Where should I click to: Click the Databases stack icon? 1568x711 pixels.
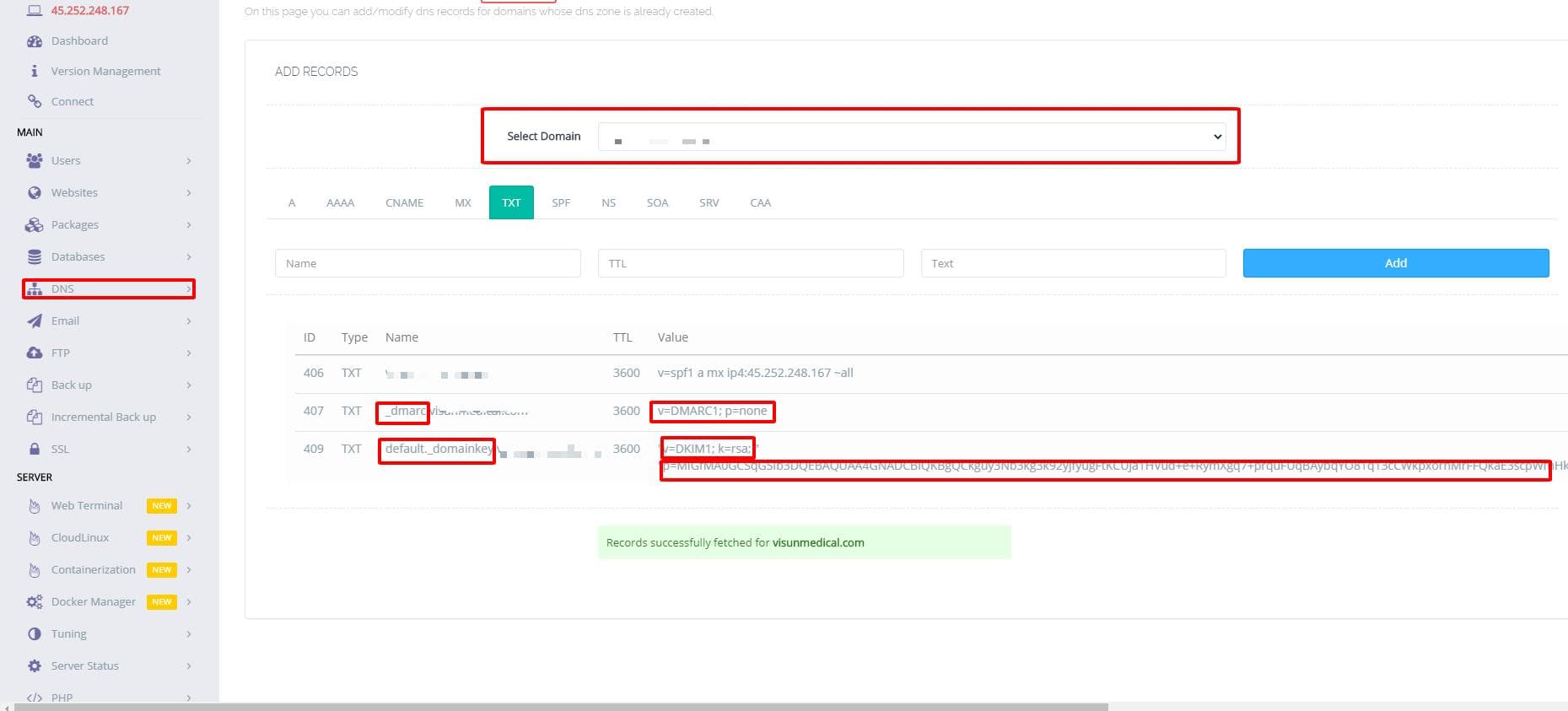35,256
